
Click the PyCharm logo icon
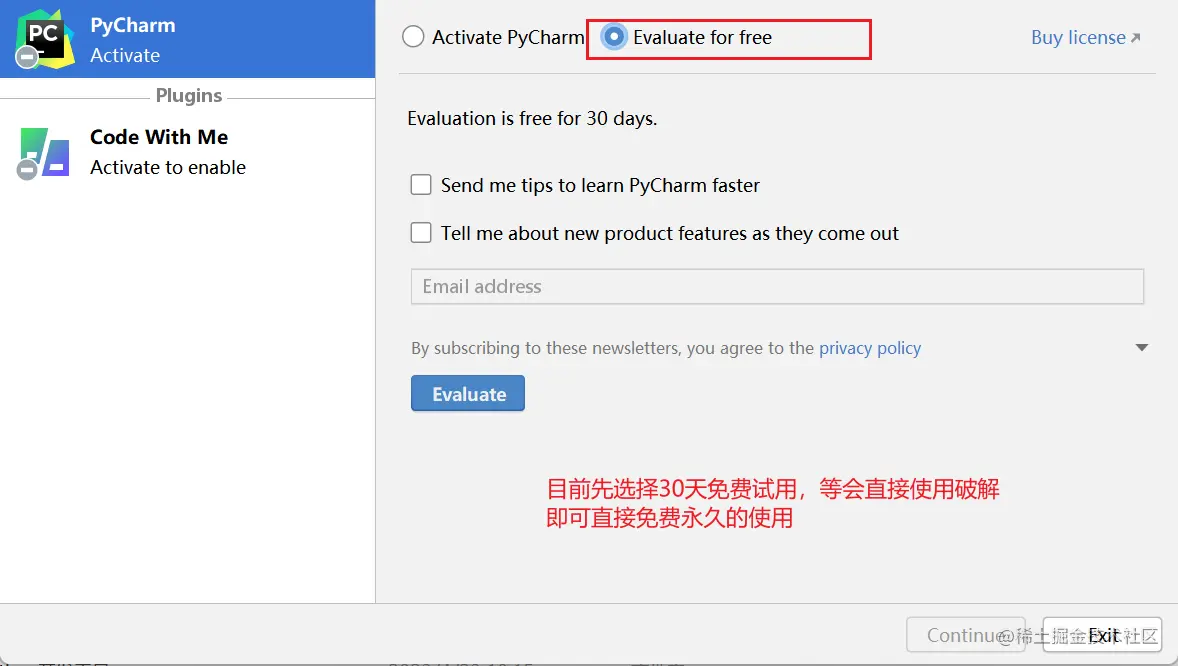46,38
